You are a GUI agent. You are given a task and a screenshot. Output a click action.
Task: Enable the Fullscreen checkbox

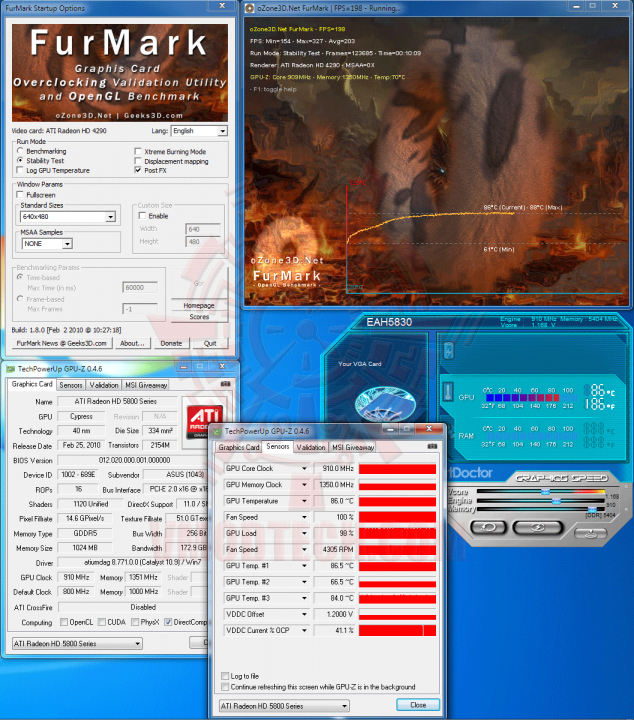click(x=20, y=194)
